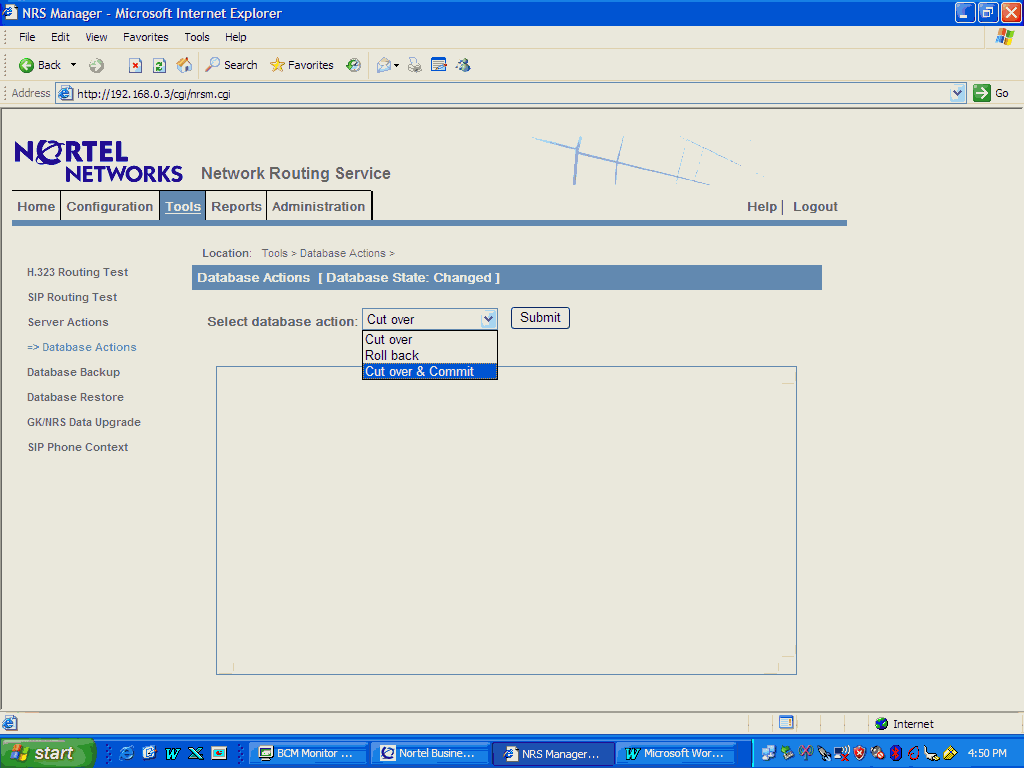
Task: Switch to Nortel Business taskbar window
Action: point(430,754)
